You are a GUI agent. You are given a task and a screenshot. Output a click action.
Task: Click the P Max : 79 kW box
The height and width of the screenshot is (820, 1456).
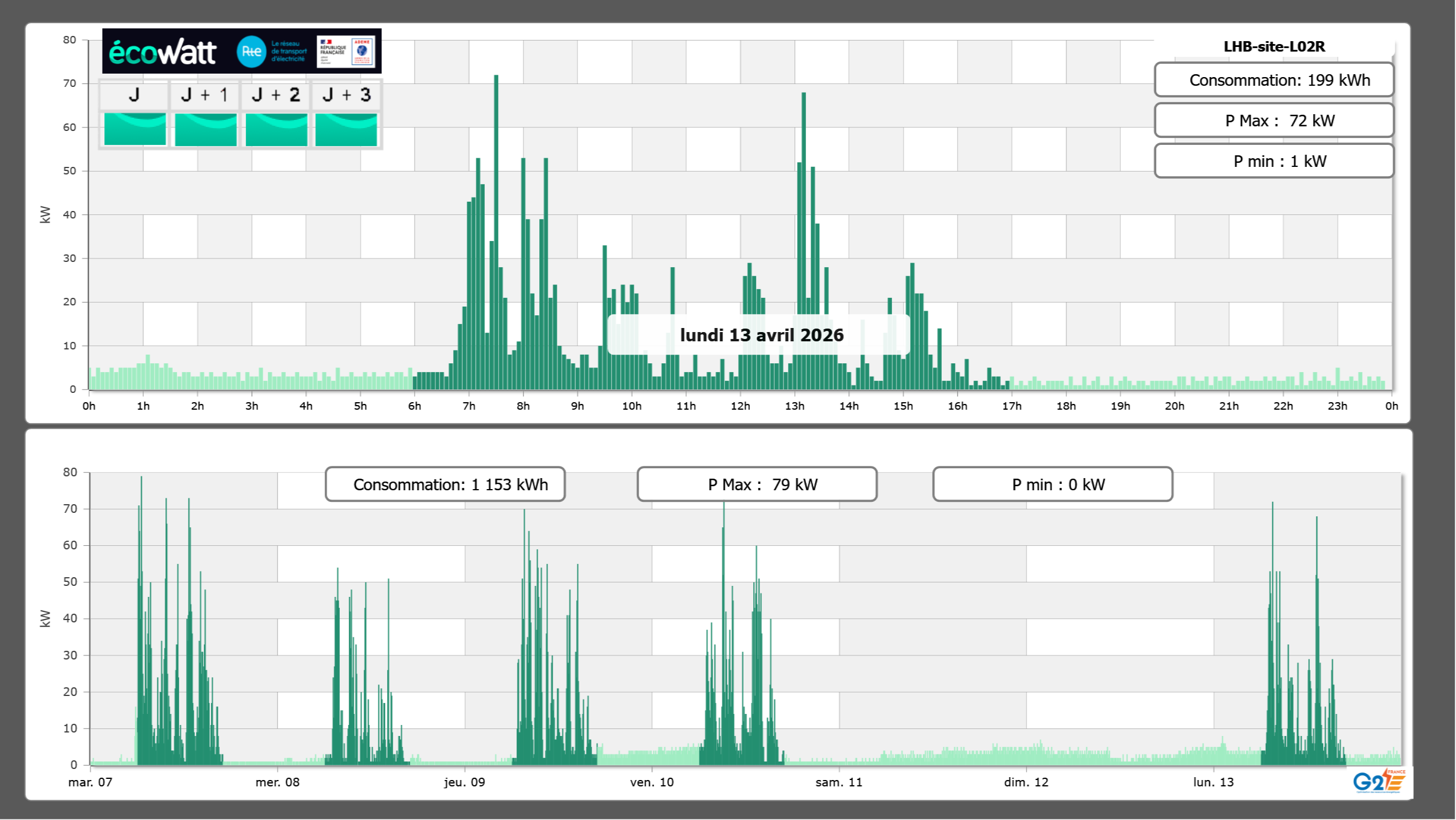(x=757, y=484)
